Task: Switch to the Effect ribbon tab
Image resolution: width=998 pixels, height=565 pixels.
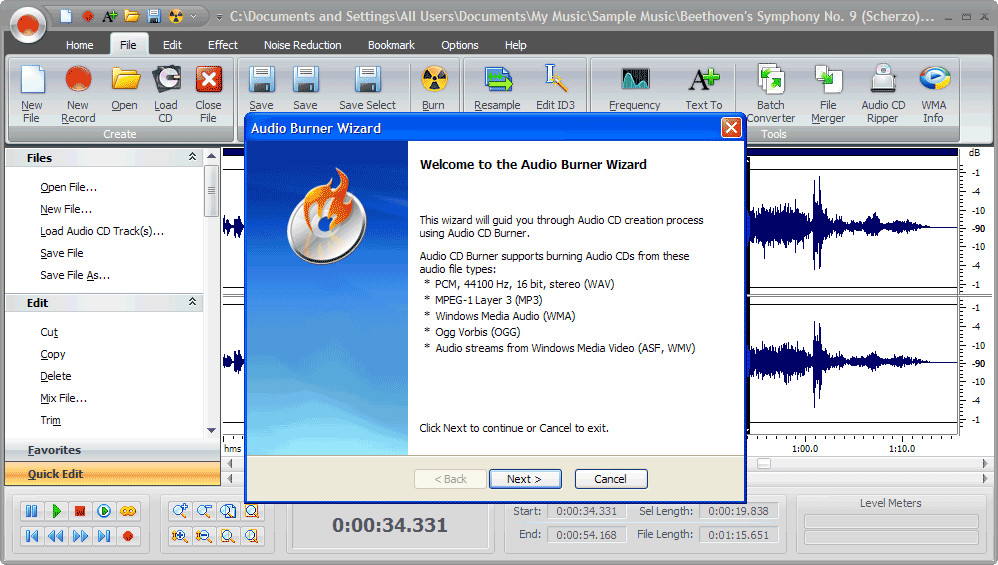Action: pos(223,45)
